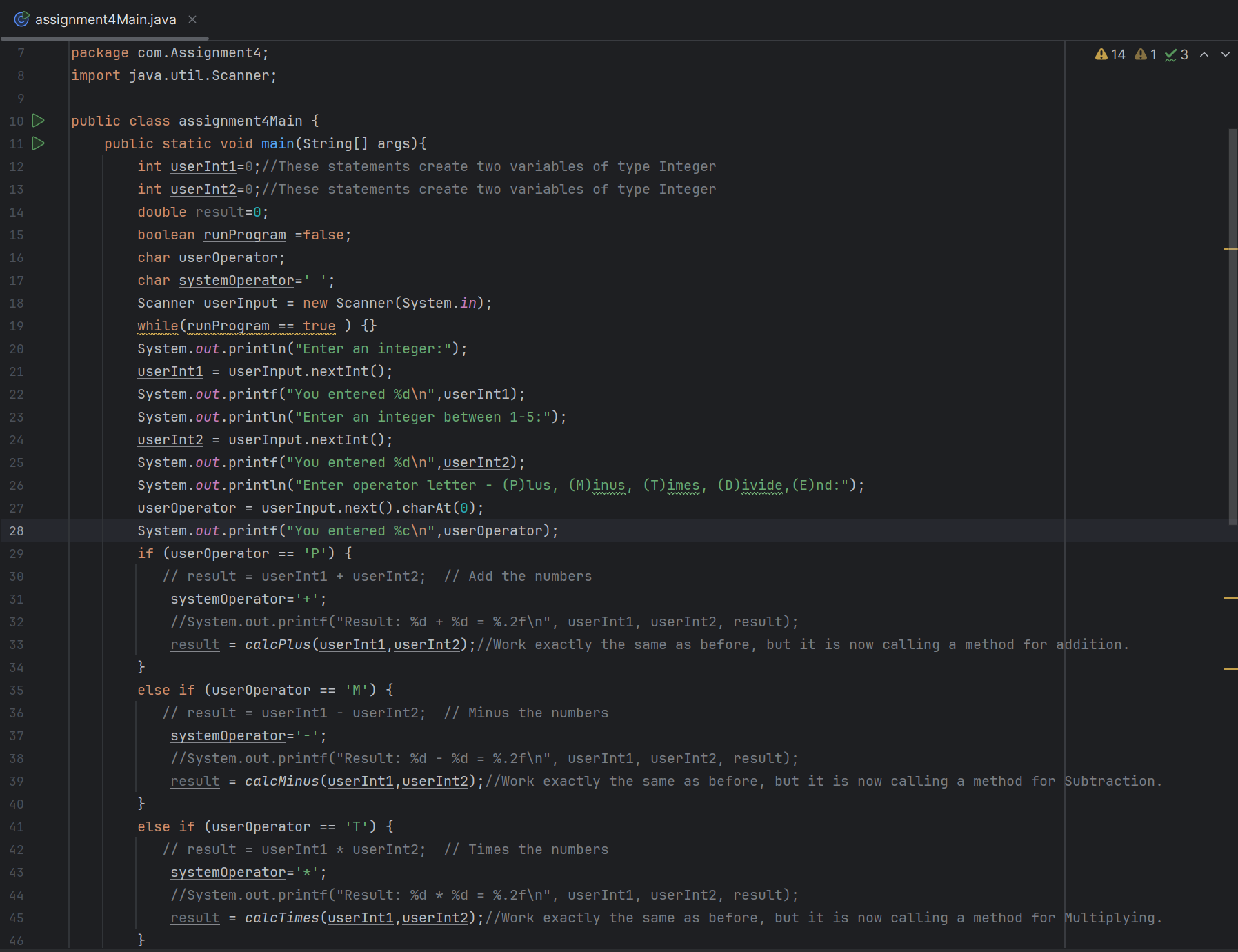
Task: Click the comment ending 'method for addition.'
Action: click(803, 644)
